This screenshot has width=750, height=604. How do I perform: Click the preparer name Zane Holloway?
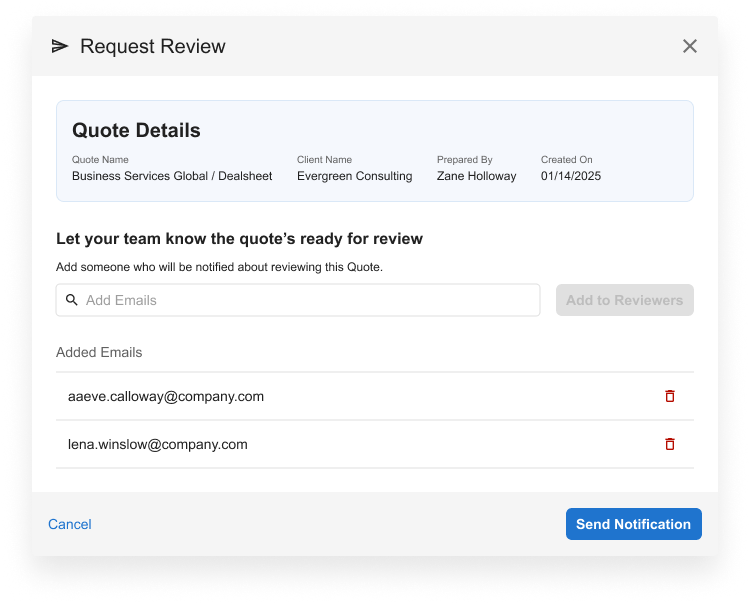476,176
